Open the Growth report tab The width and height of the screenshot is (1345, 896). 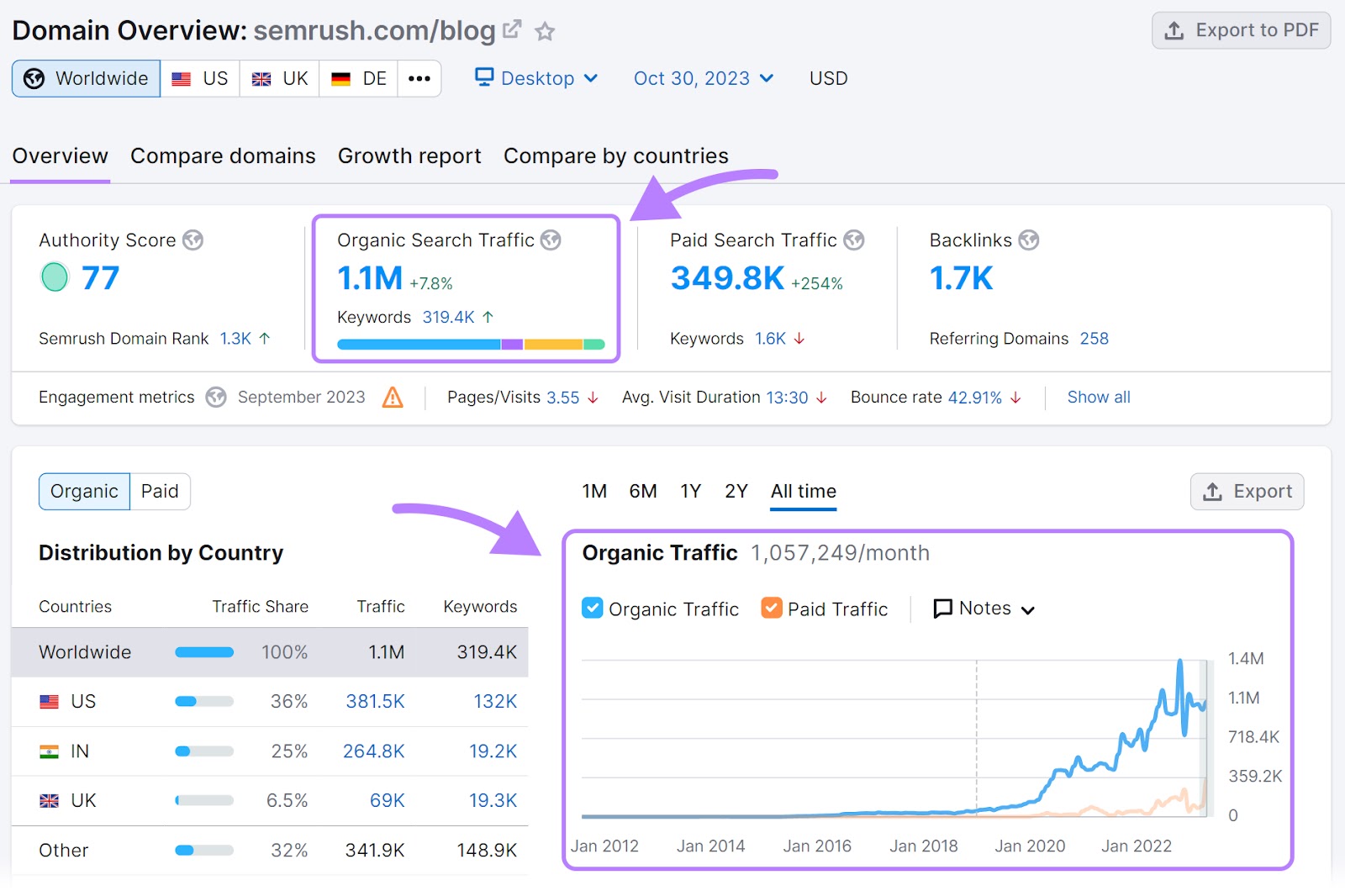(409, 156)
